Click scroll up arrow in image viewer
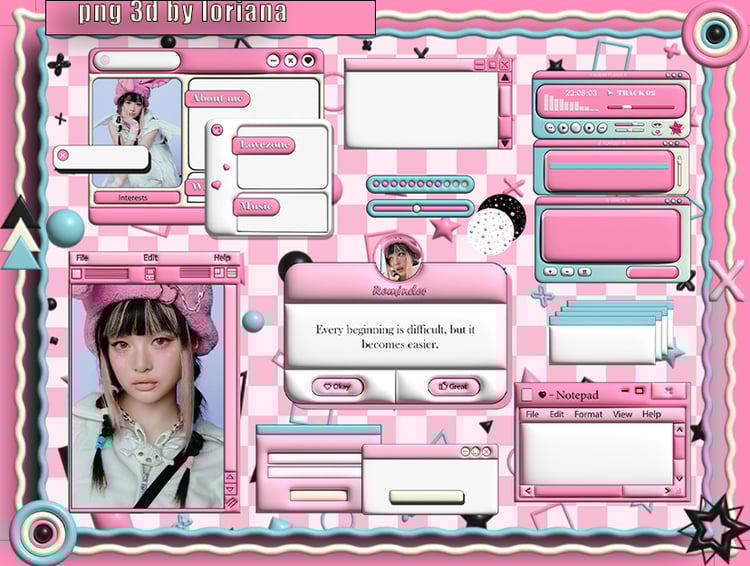This screenshot has width=750, height=566. pyautogui.click(x=231, y=477)
